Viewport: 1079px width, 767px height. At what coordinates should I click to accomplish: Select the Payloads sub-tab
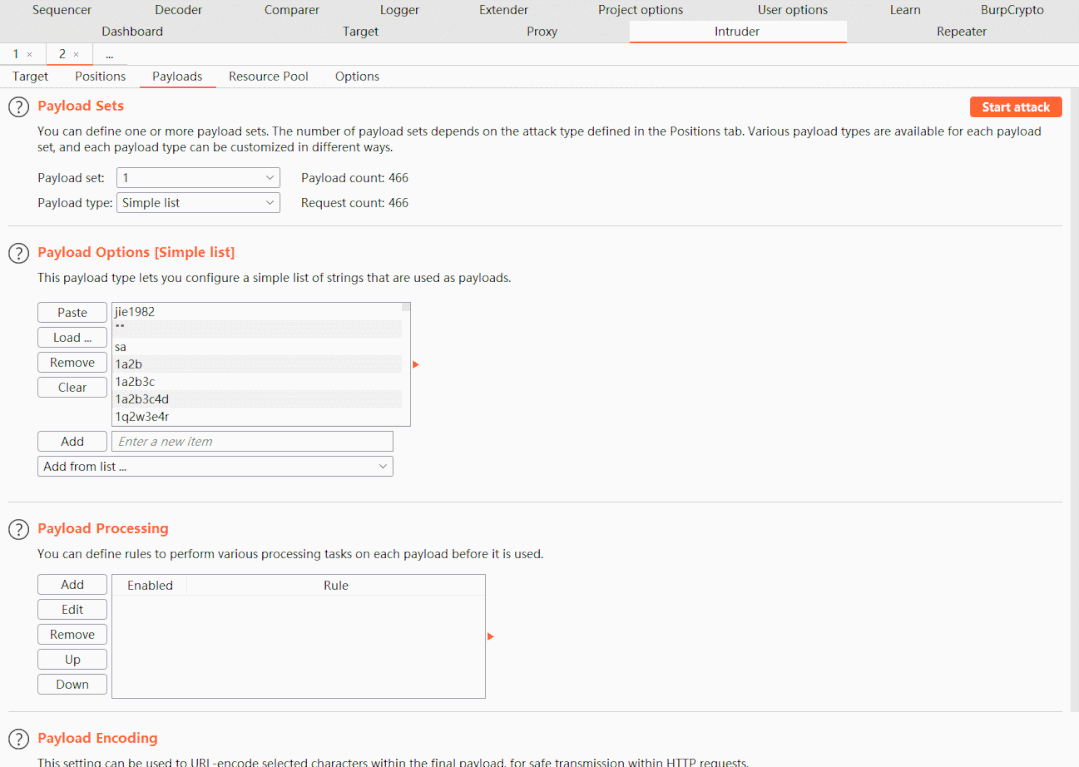tap(178, 76)
